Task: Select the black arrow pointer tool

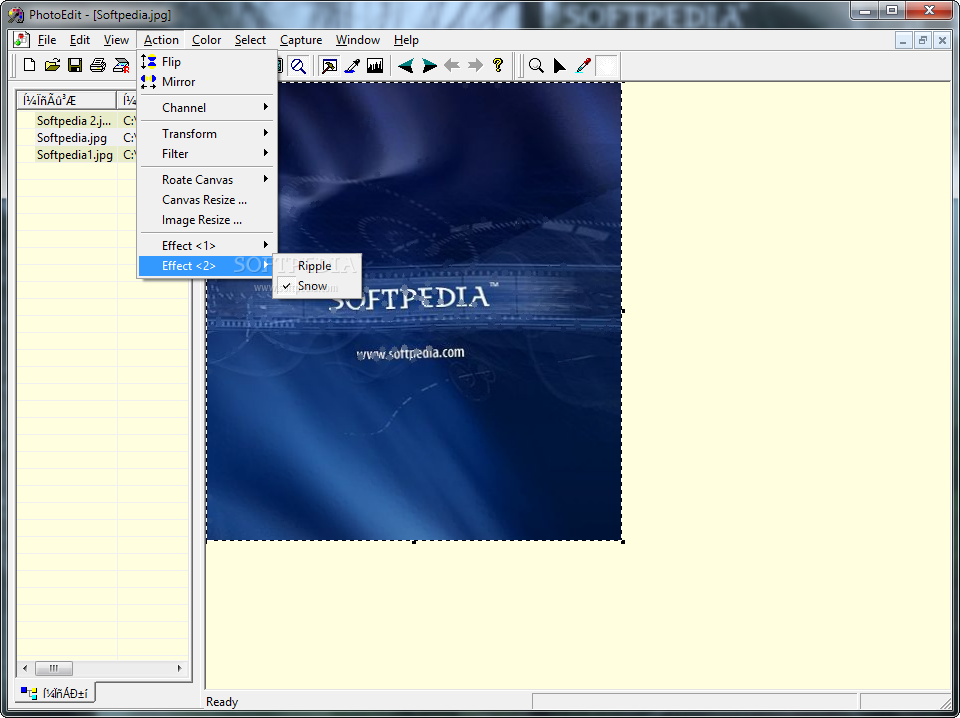Action: (559, 65)
